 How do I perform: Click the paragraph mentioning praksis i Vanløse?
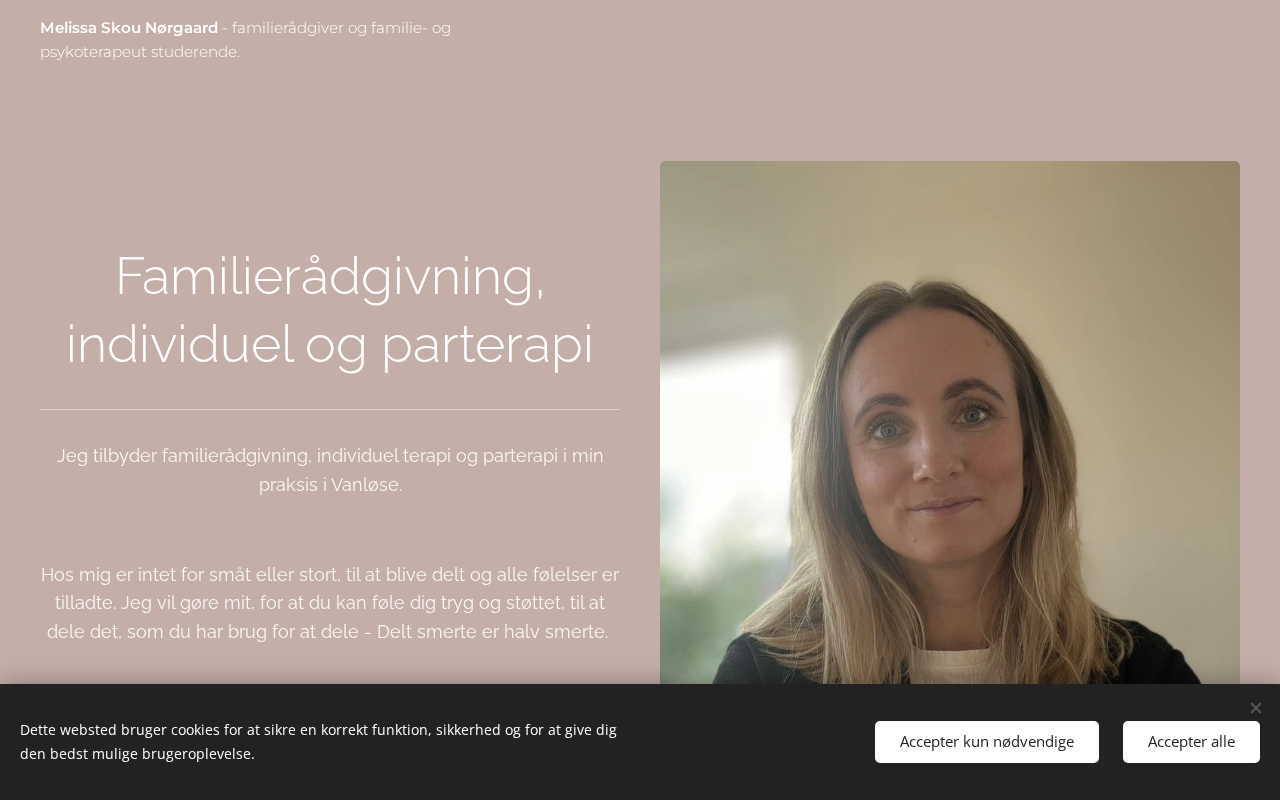point(330,470)
